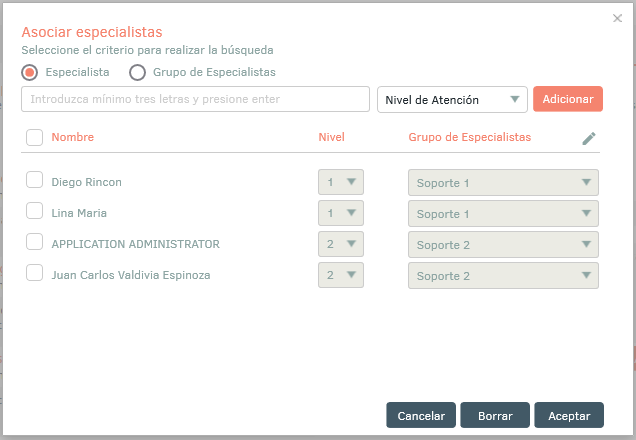Image resolution: width=636 pixels, height=440 pixels.
Task: Open Juan Carlos Valdivia's Nivel dropdown
Action: point(341,275)
